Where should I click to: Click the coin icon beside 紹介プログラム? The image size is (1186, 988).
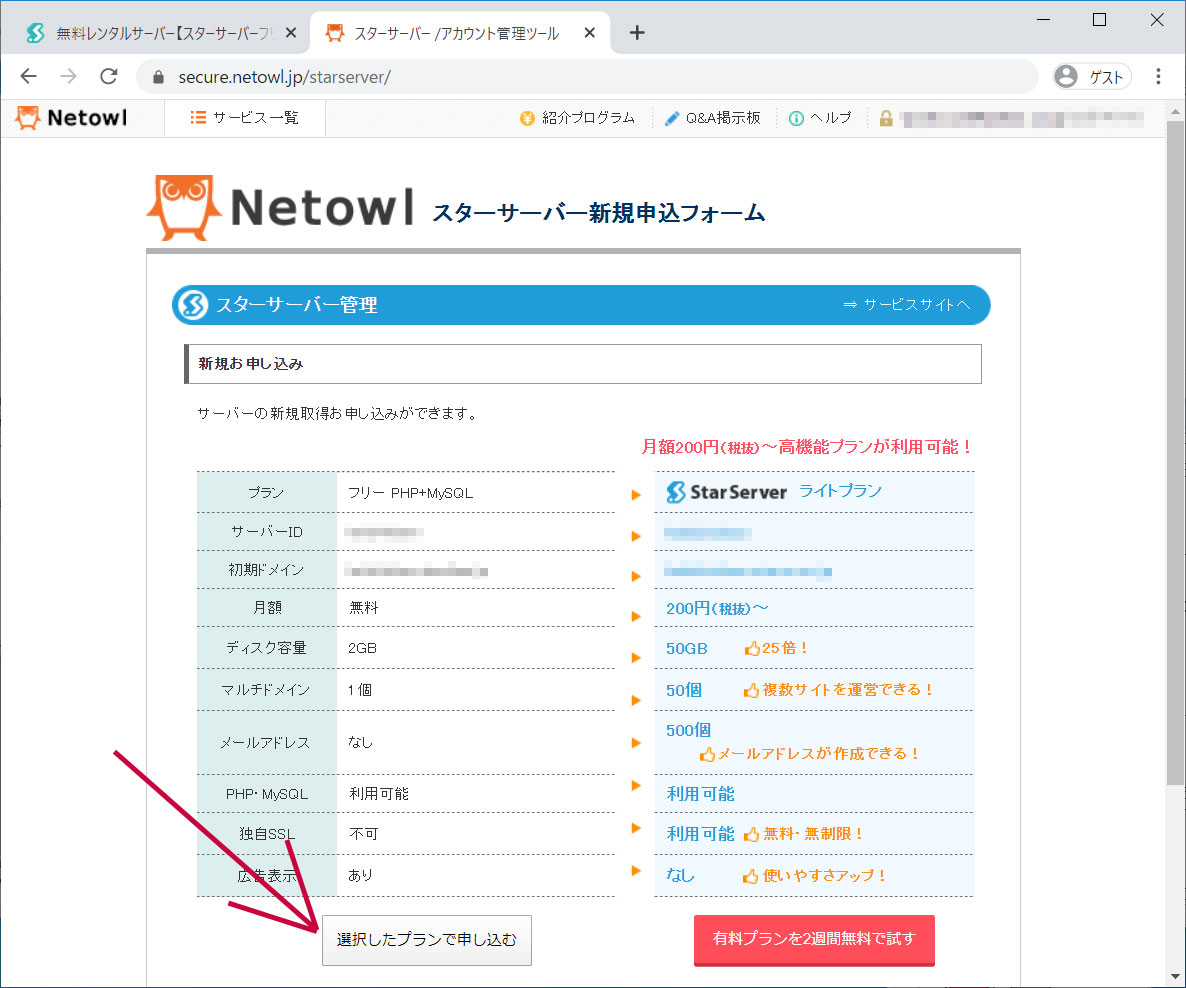point(527,118)
